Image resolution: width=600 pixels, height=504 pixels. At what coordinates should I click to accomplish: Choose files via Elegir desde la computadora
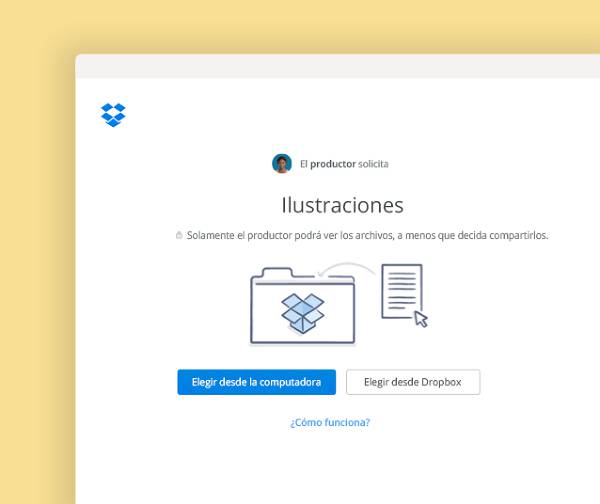tap(256, 382)
